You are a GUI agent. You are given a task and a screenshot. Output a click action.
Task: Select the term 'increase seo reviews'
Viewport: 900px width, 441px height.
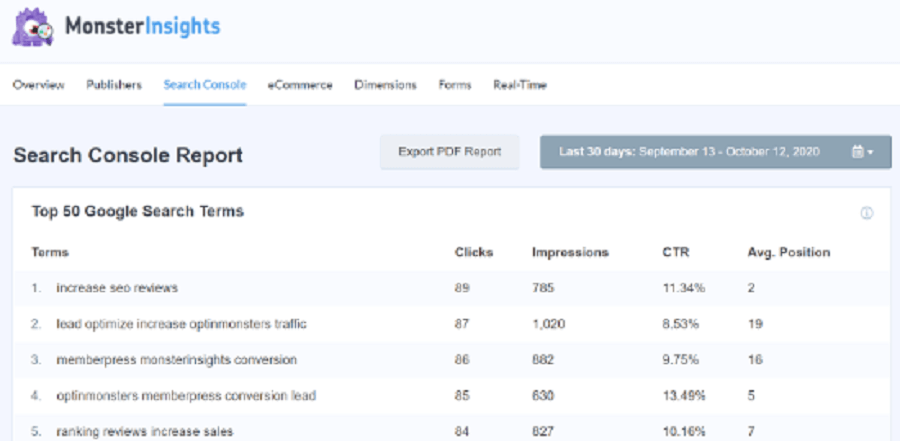tap(117, 288)
